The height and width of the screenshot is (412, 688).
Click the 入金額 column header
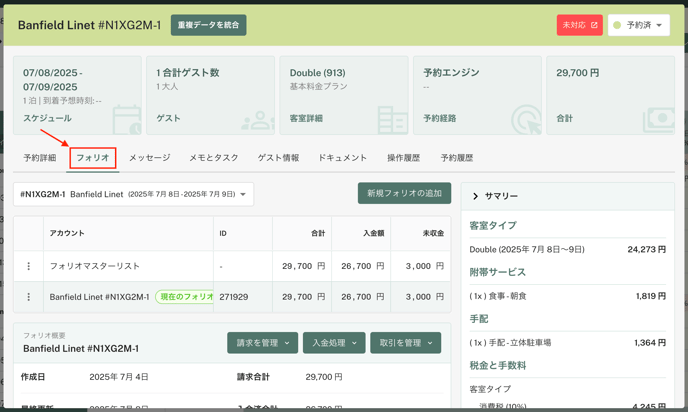tap(373, 233)
